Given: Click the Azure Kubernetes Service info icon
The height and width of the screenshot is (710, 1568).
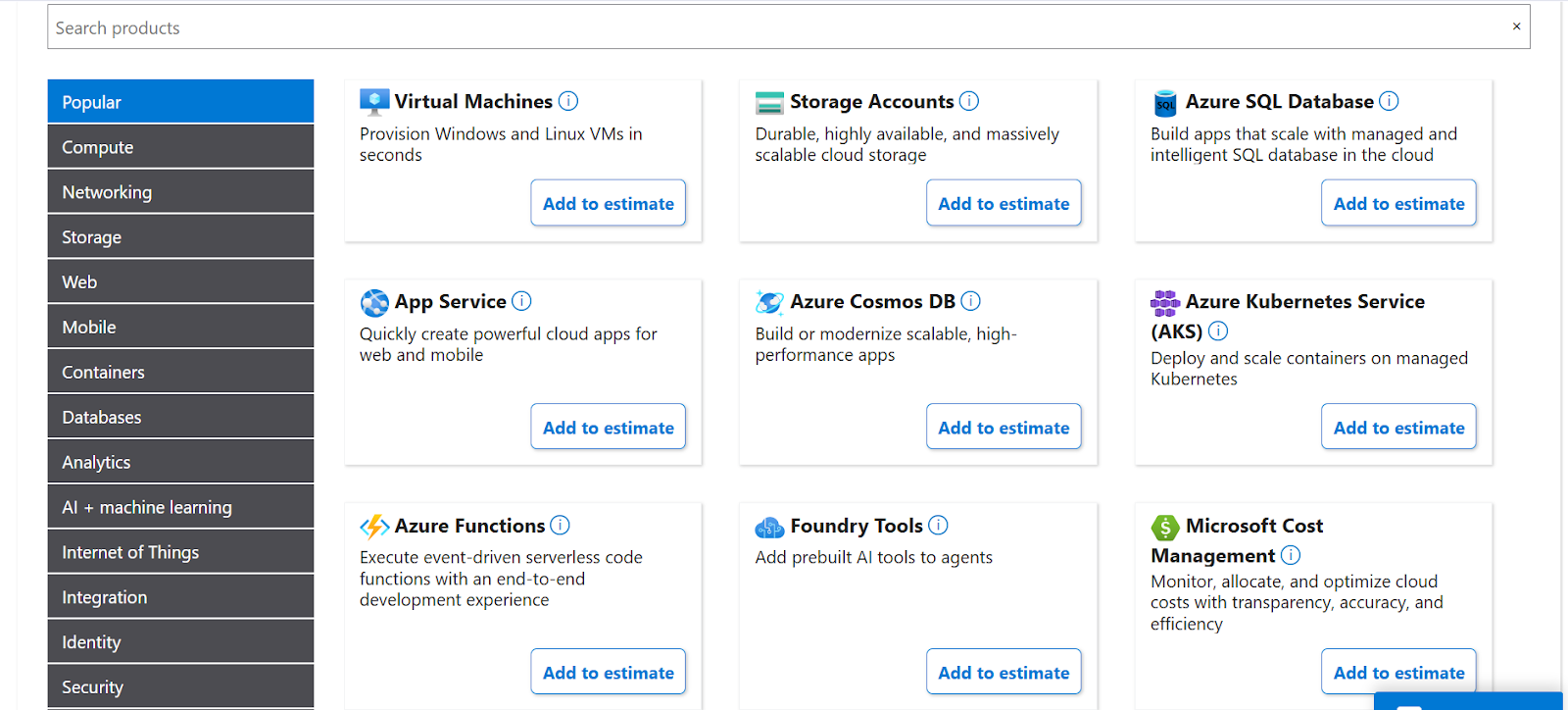Looking at the screenshot, I should tap(1218, 330).
